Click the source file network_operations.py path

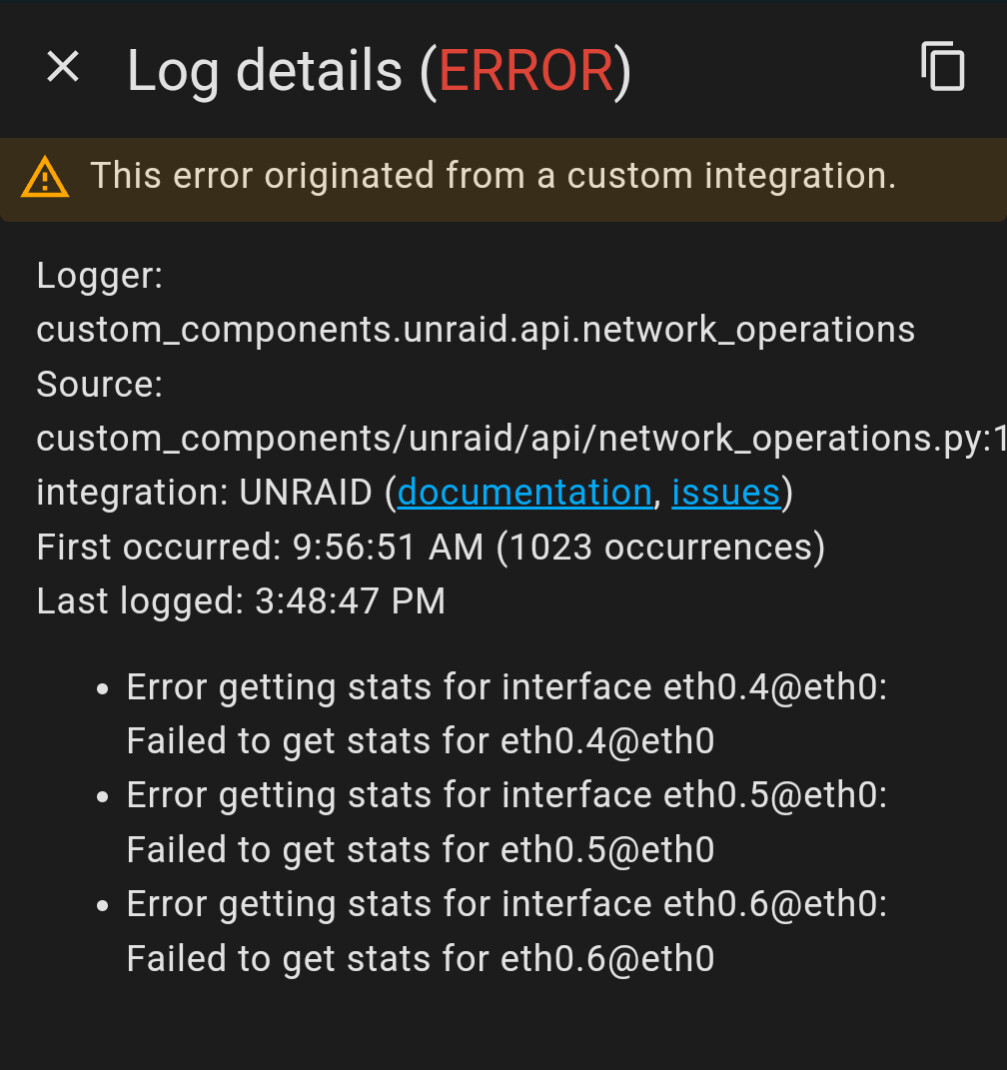(500, 437)
